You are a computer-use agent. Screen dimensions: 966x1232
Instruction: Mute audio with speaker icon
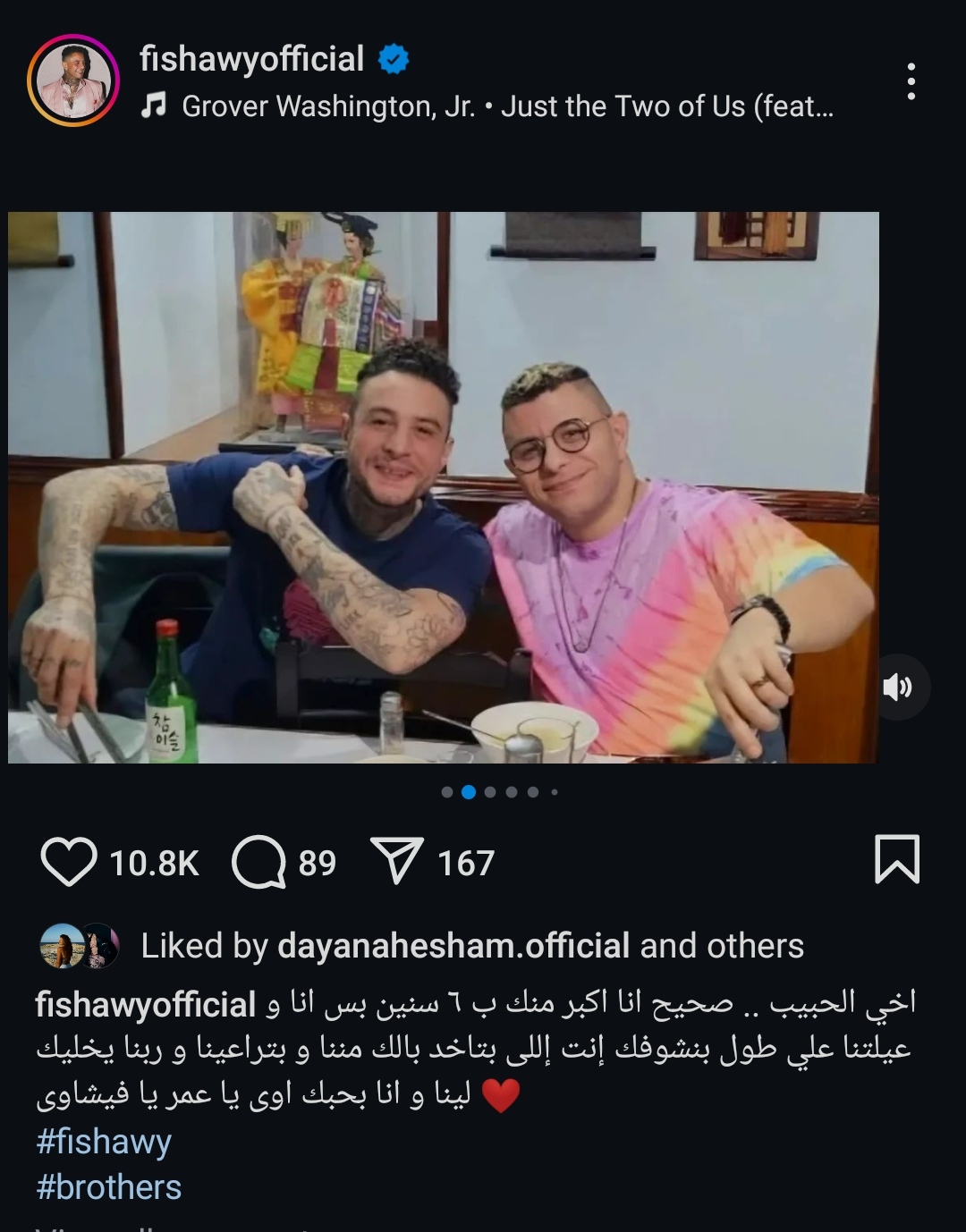[897, 687]
